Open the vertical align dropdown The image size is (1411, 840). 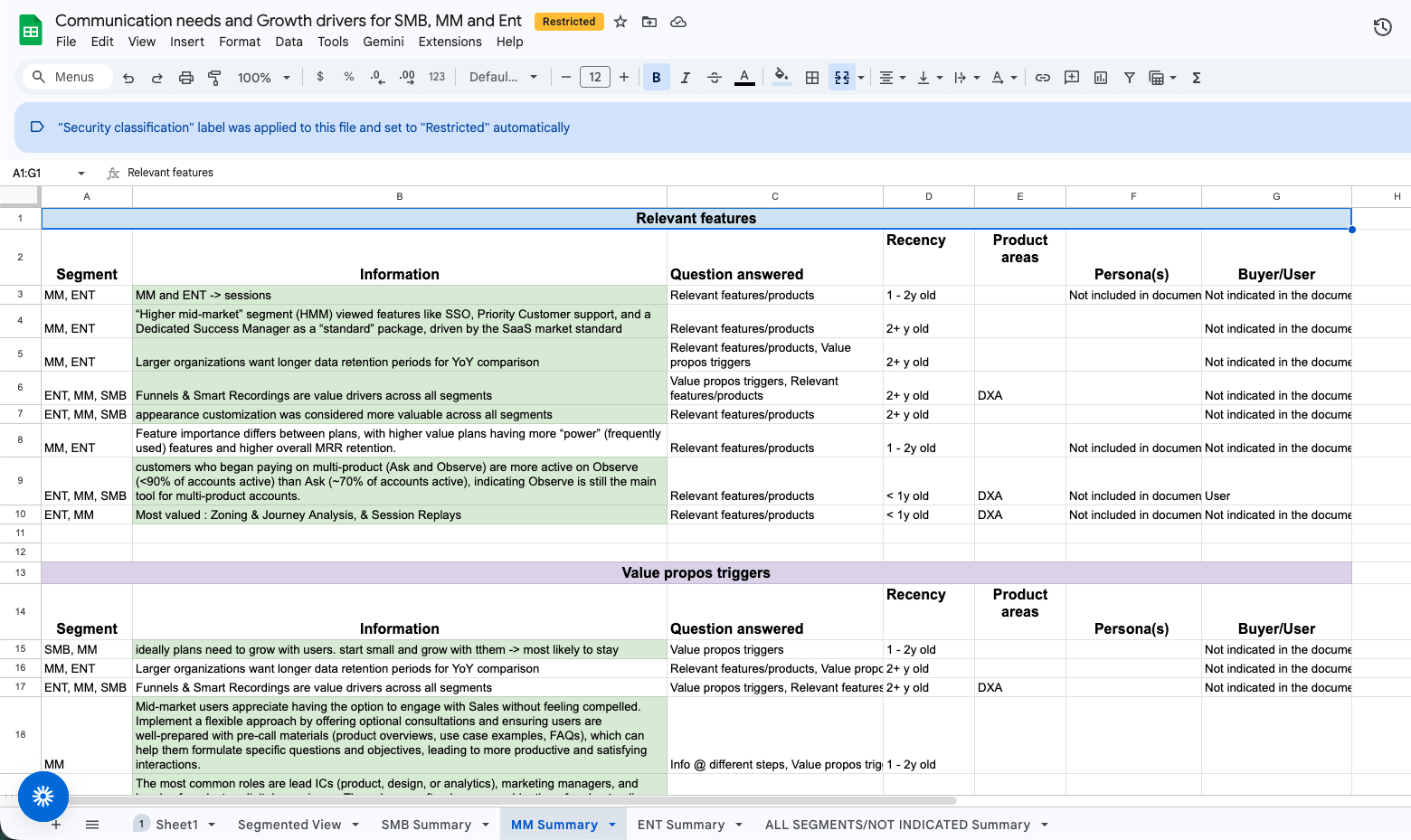click(930, 78)
